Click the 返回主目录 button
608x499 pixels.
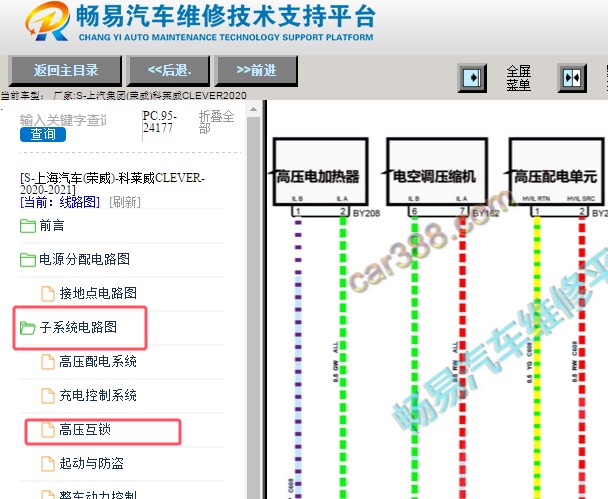[65, 71]
